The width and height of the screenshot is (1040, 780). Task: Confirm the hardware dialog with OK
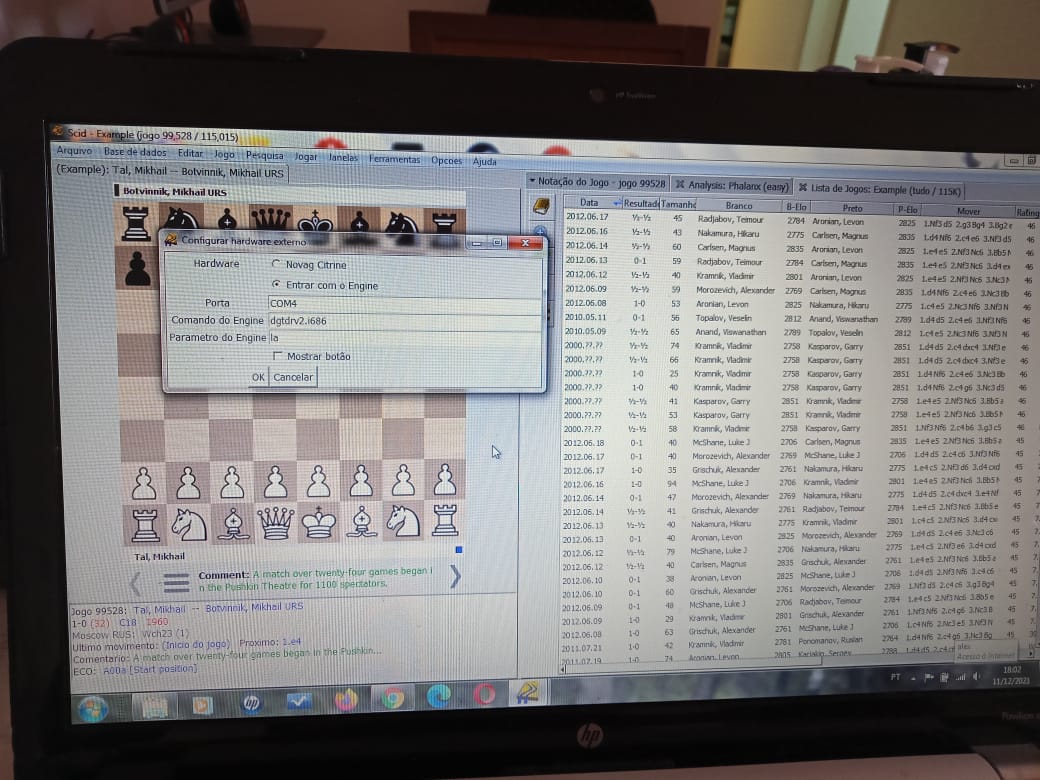258,377
